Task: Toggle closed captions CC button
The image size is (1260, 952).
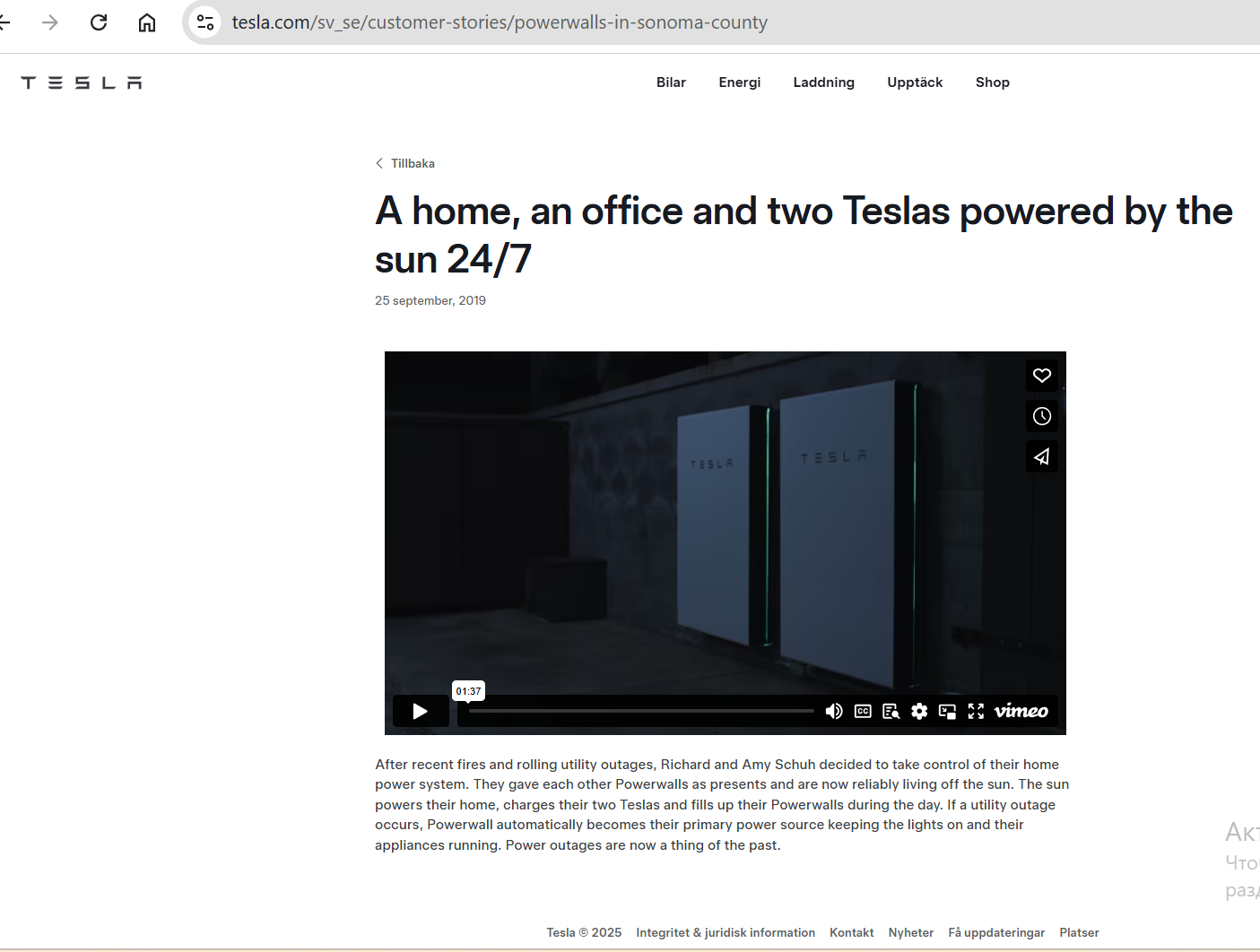Action: point(863,711)
